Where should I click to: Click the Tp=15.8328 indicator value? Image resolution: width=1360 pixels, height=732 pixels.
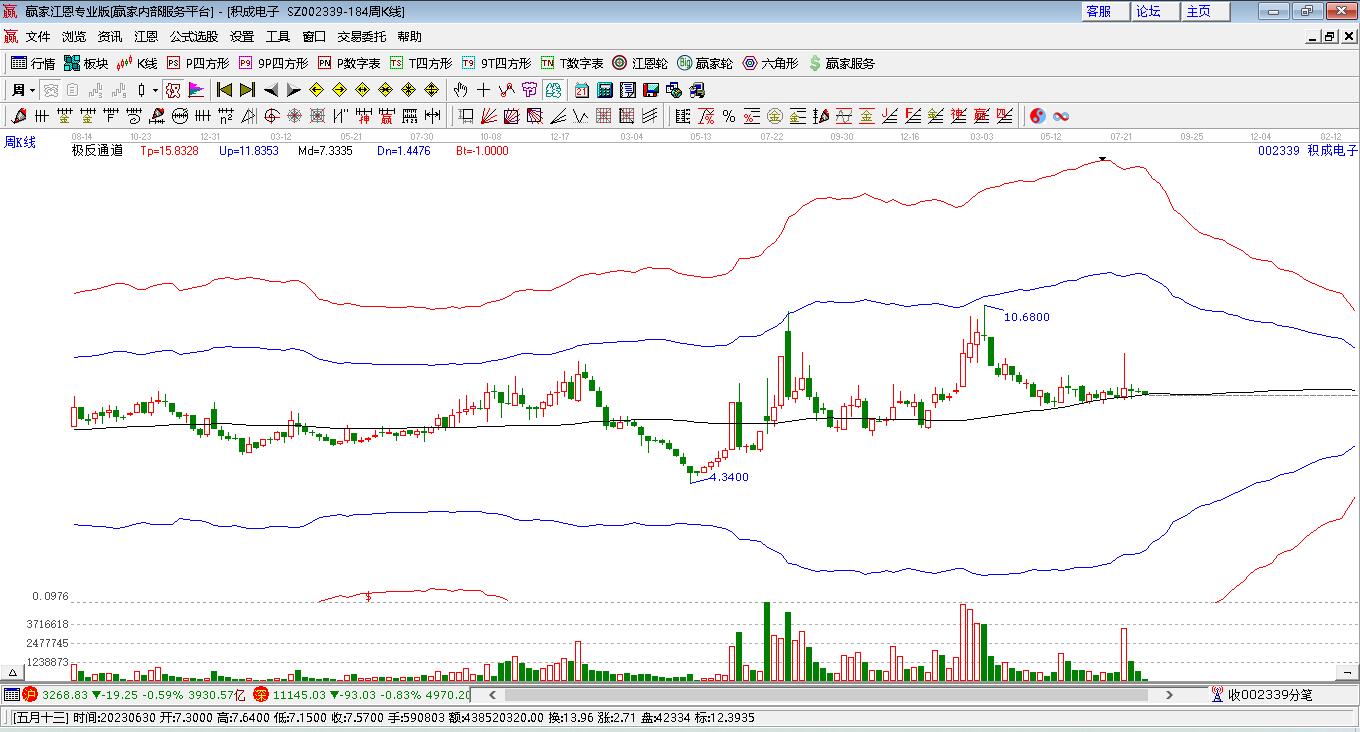tap(169, 151)
